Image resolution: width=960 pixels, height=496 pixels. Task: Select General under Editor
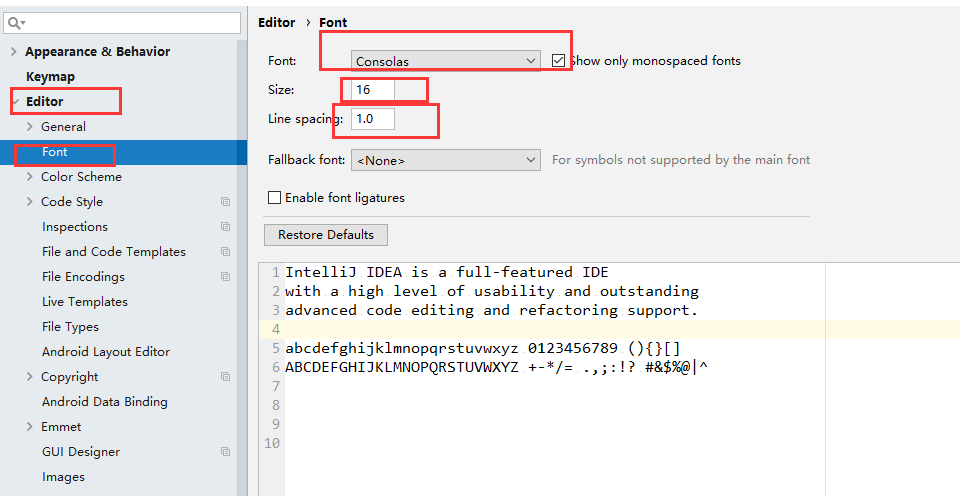63,127
